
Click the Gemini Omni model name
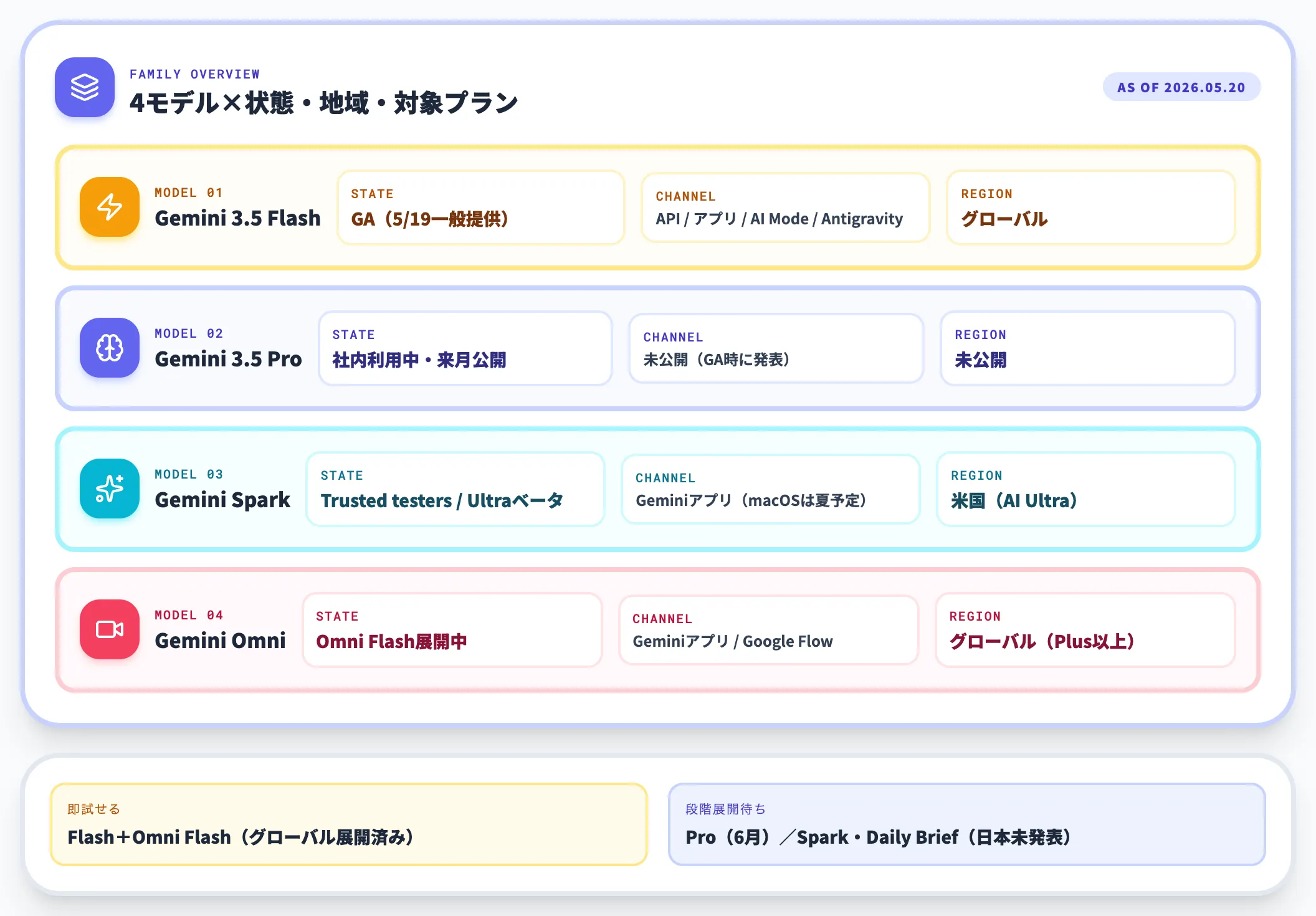(x=220, y=641)
